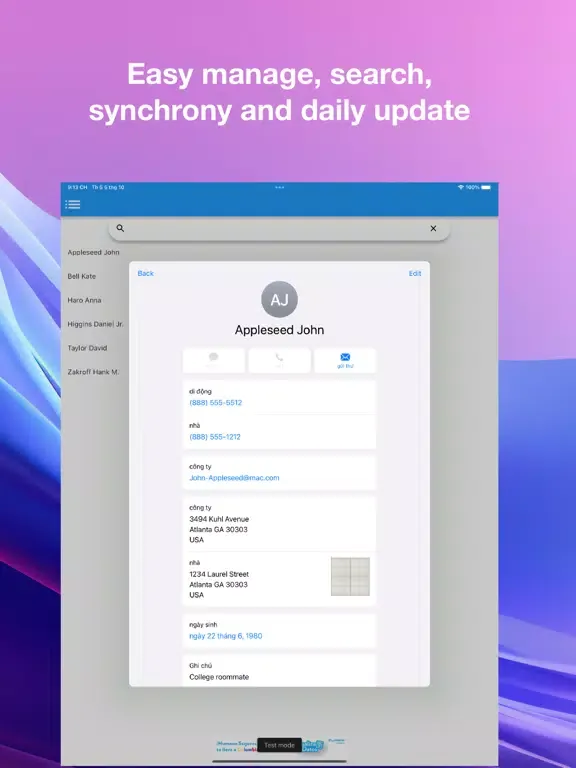Image resolution: width=576 pixels, height=768 pixels.
Task: Select Higgins Daniel Jr. contact
Action: click(96, 324)
